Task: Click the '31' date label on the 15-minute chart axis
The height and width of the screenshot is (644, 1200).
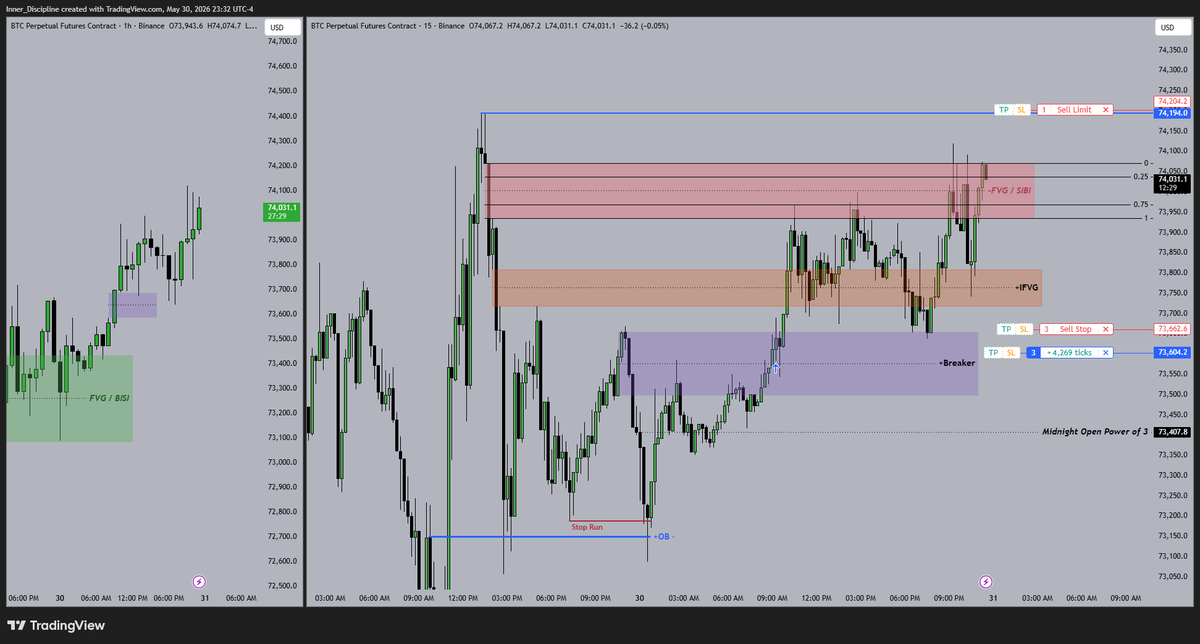Action: tap(993, 598)
